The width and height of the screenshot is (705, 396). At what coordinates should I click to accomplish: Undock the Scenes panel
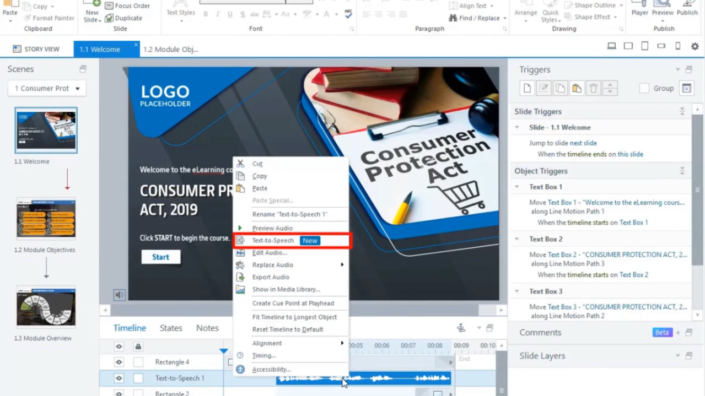coord(83,69)
